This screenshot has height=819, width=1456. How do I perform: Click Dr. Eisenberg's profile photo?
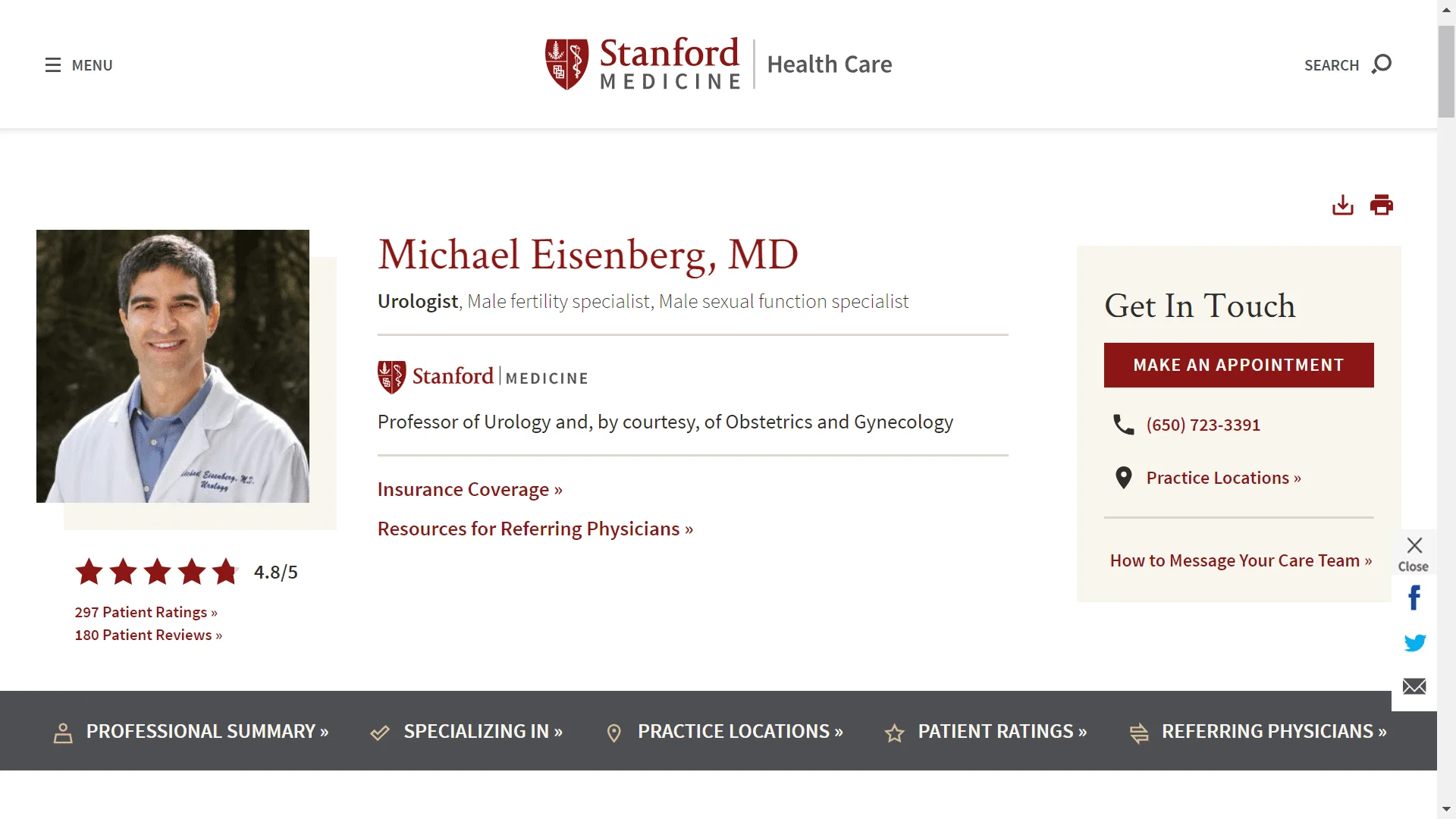172,366
